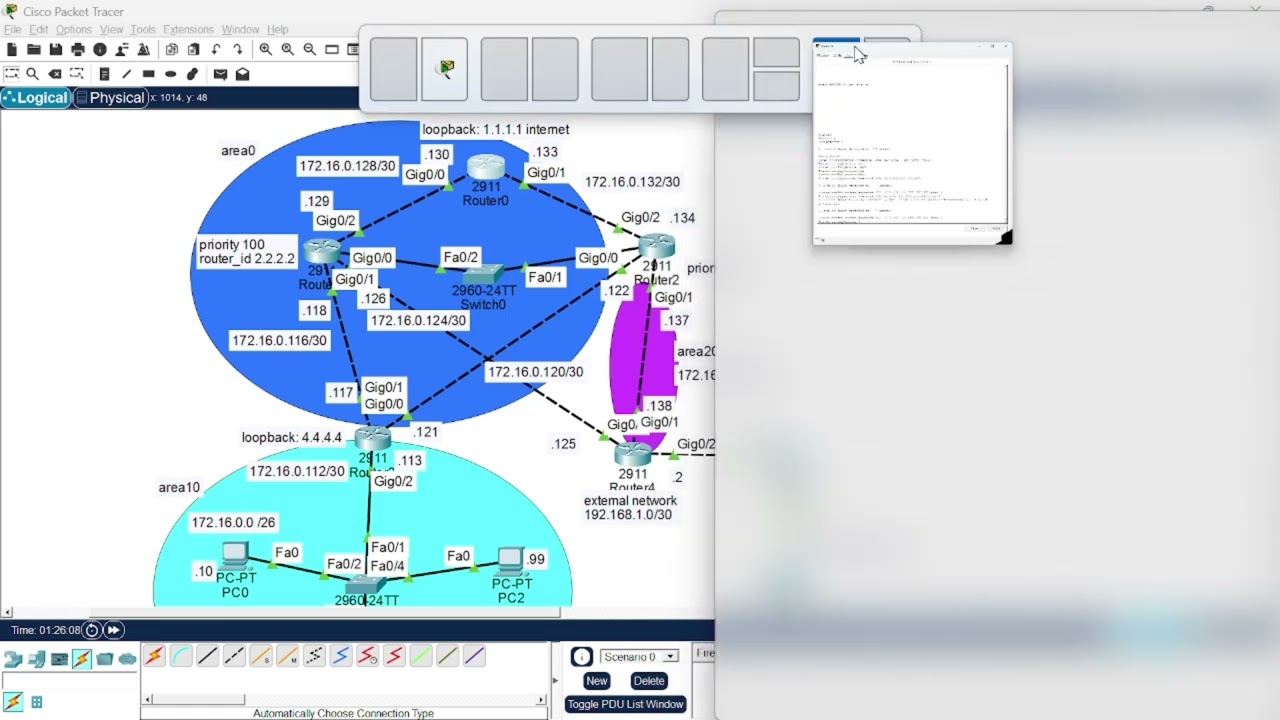Create a new file via toolbar icon
This screenshot has width=1280, height=720.
(12, 49)
